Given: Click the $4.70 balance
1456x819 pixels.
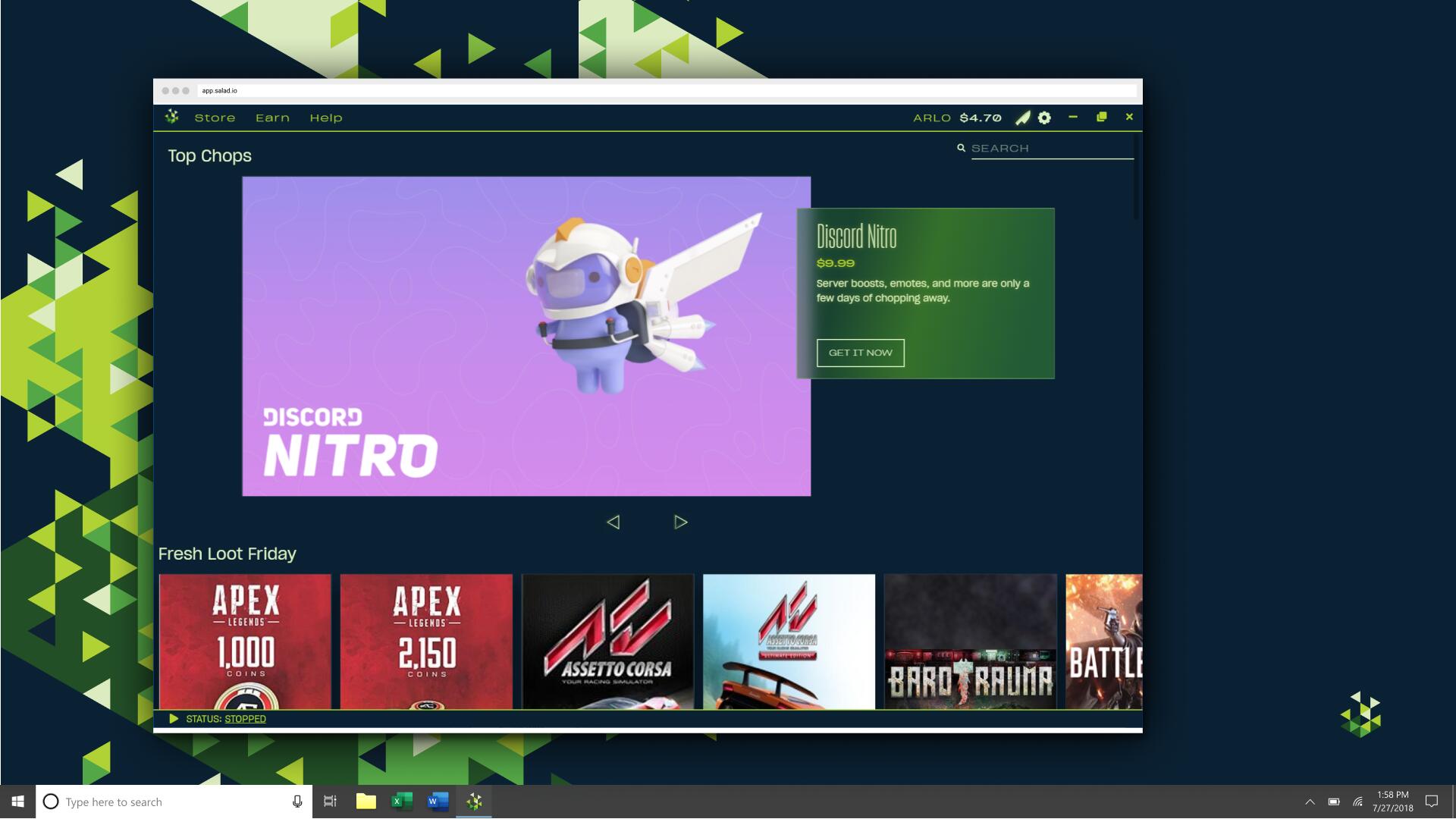Looking at the screenshot, I should 981,118.
